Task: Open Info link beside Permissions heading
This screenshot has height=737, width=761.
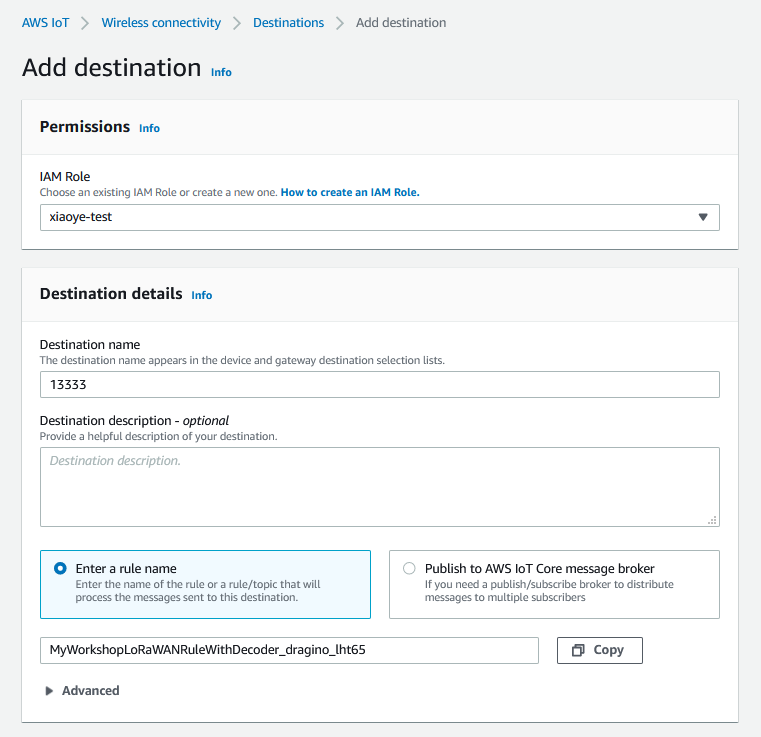Action: coord(149,128)
